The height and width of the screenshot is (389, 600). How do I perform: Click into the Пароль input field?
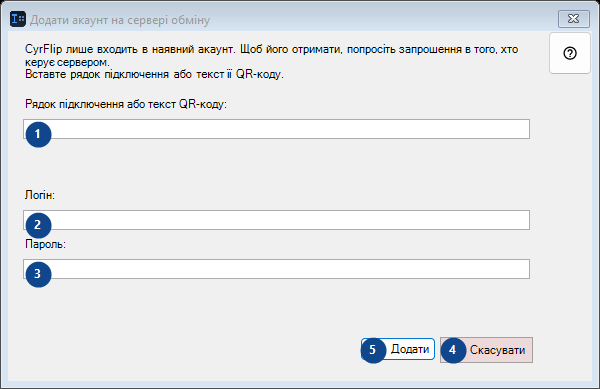276,269
